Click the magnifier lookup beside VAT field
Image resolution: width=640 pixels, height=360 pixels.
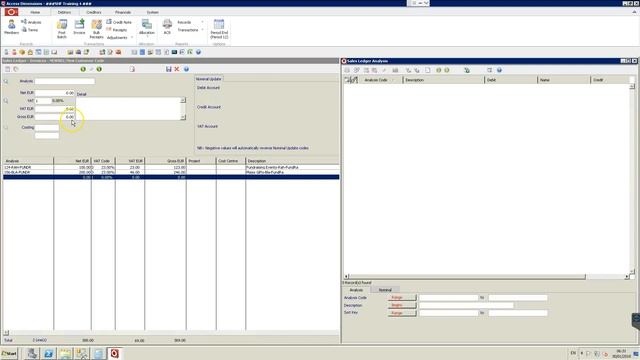point(6,100)
